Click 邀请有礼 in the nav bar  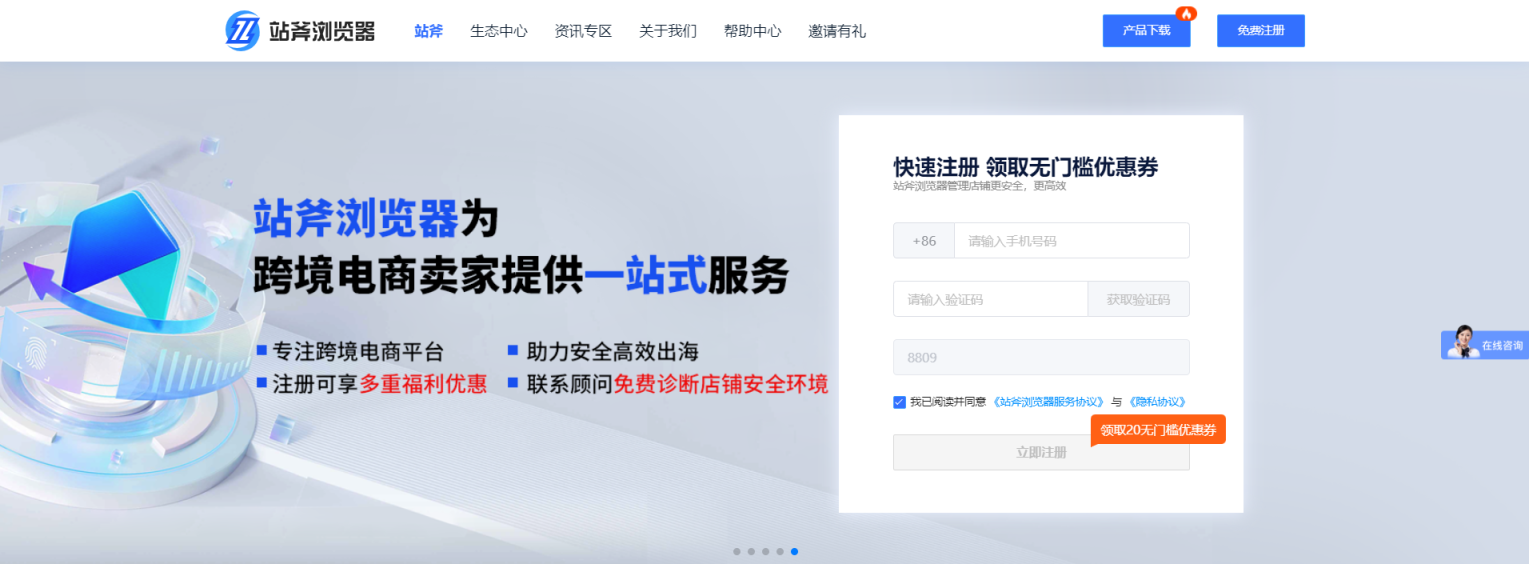[x=837, y=31]
